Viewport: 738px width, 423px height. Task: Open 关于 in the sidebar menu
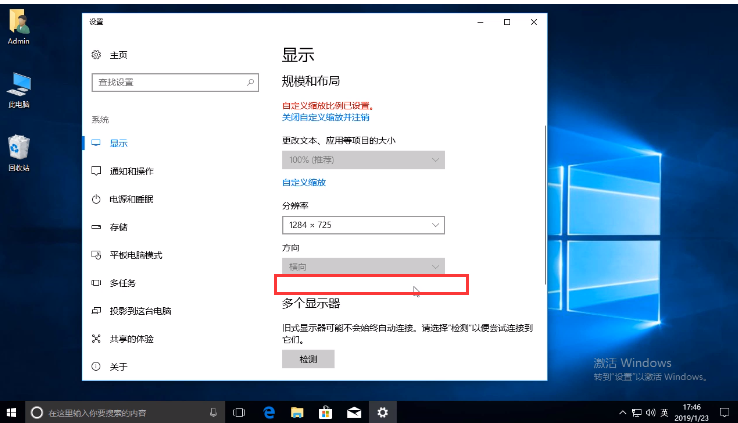point(118,367)
